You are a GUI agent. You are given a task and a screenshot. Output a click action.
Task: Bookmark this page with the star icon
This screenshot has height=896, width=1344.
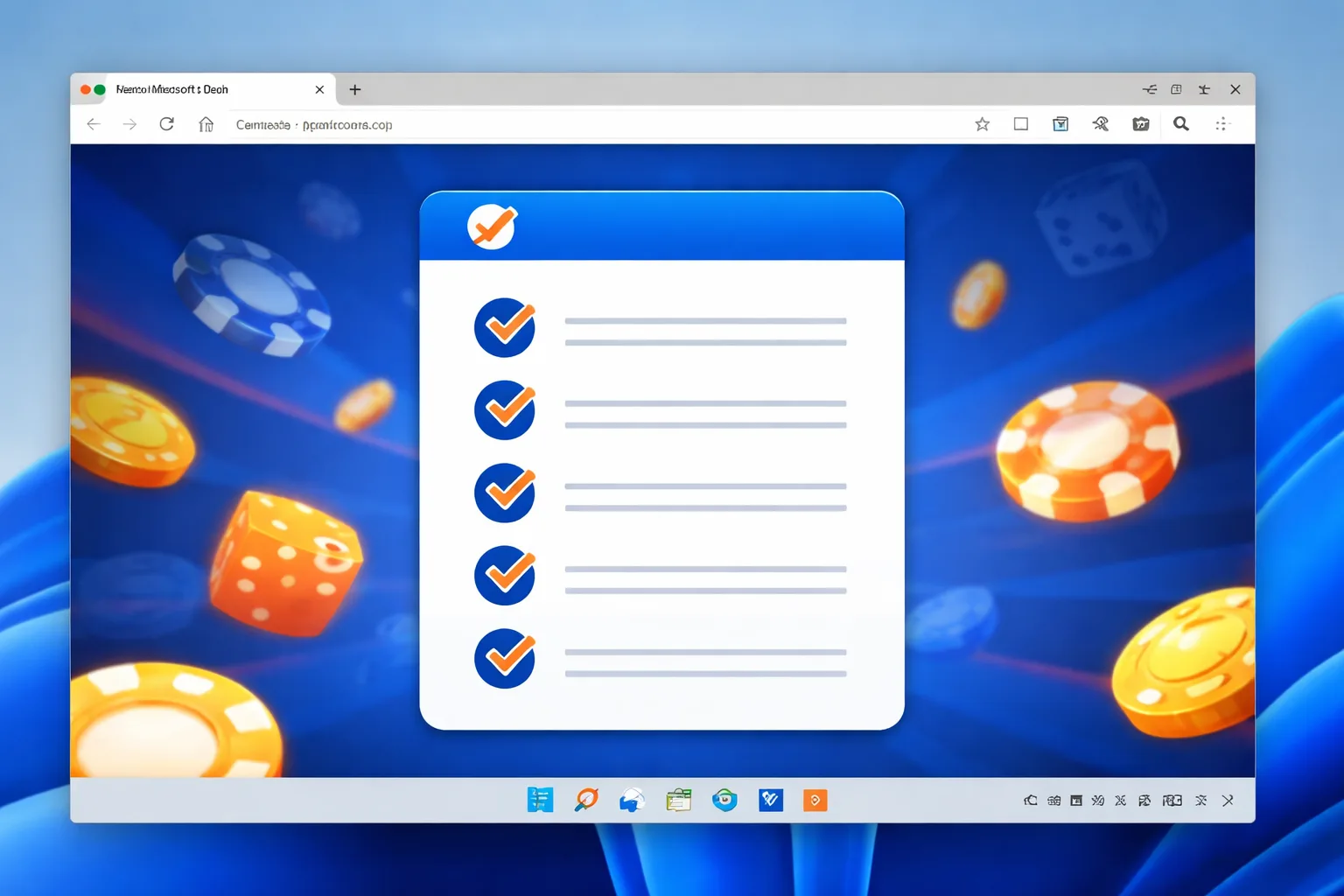983,124
